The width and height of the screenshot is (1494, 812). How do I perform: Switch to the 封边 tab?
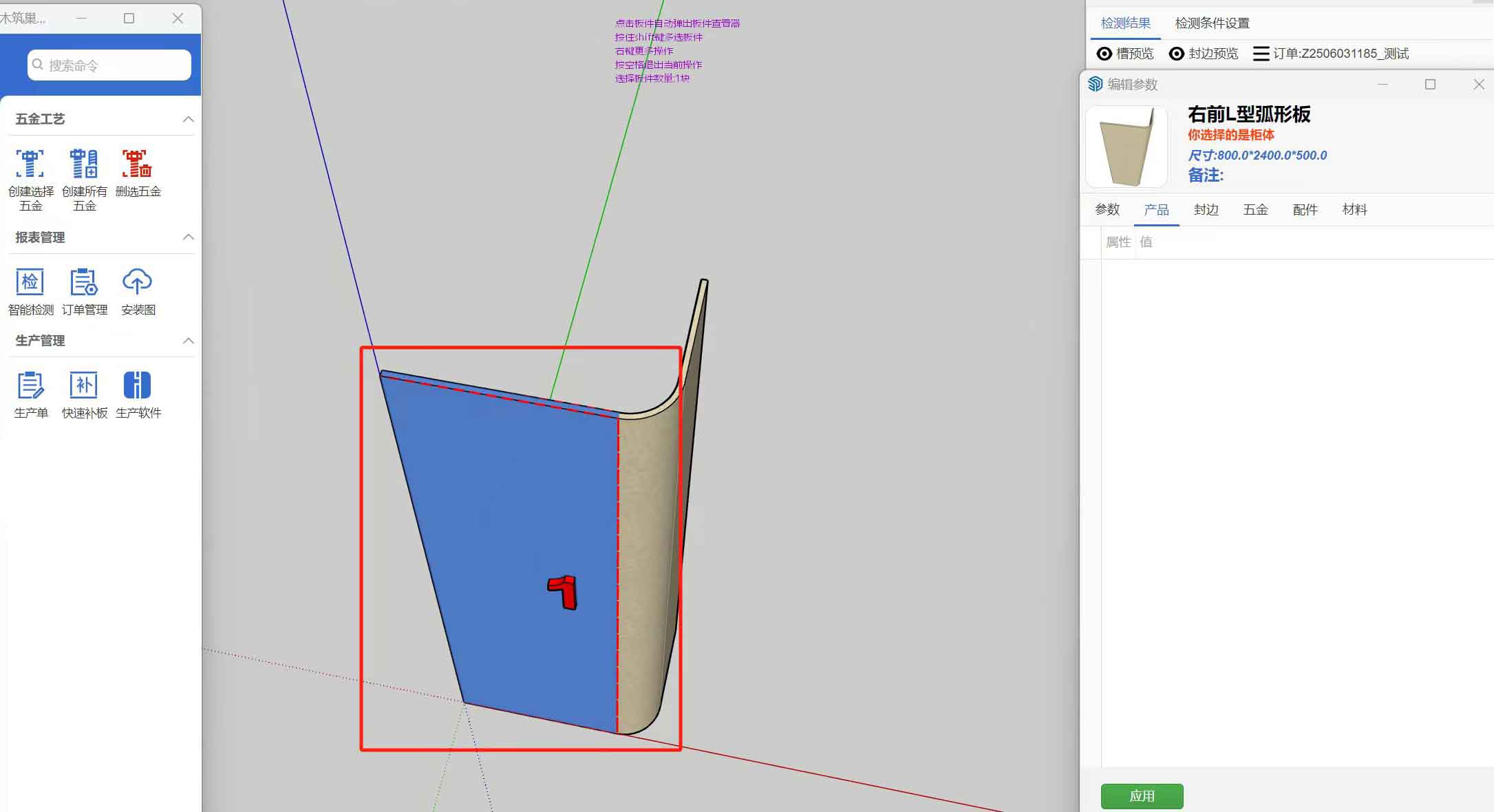(x=1206, y=210)
